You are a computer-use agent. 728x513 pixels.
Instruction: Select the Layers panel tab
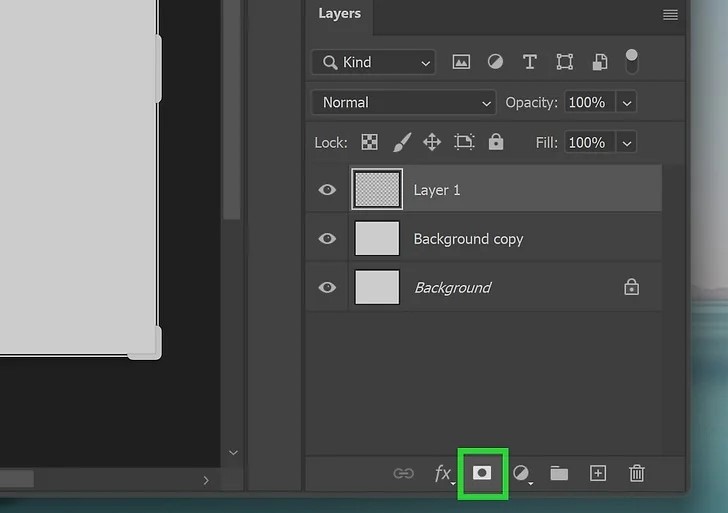tap(339, 14)
